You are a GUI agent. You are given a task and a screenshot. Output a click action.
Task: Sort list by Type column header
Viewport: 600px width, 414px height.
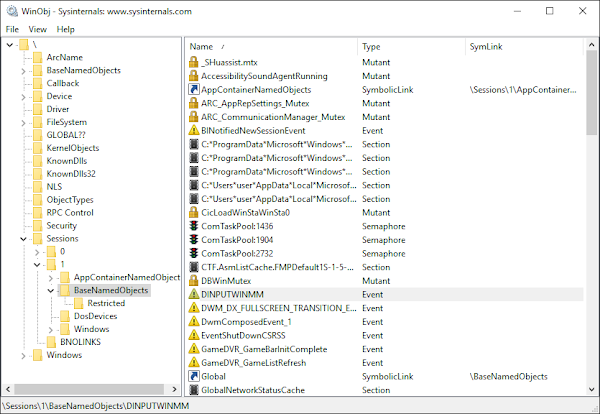[x=372, y=47]
